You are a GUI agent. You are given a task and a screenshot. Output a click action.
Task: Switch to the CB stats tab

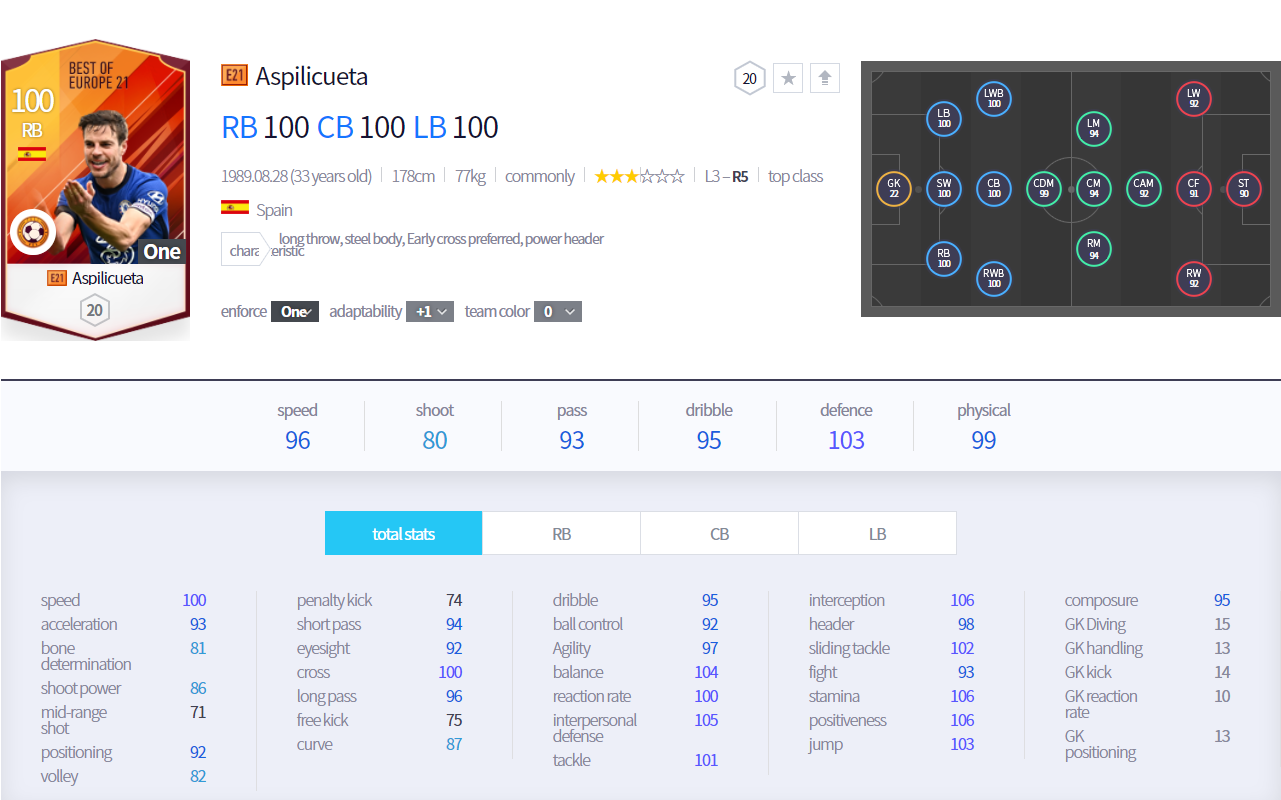[x=719, y=534]
